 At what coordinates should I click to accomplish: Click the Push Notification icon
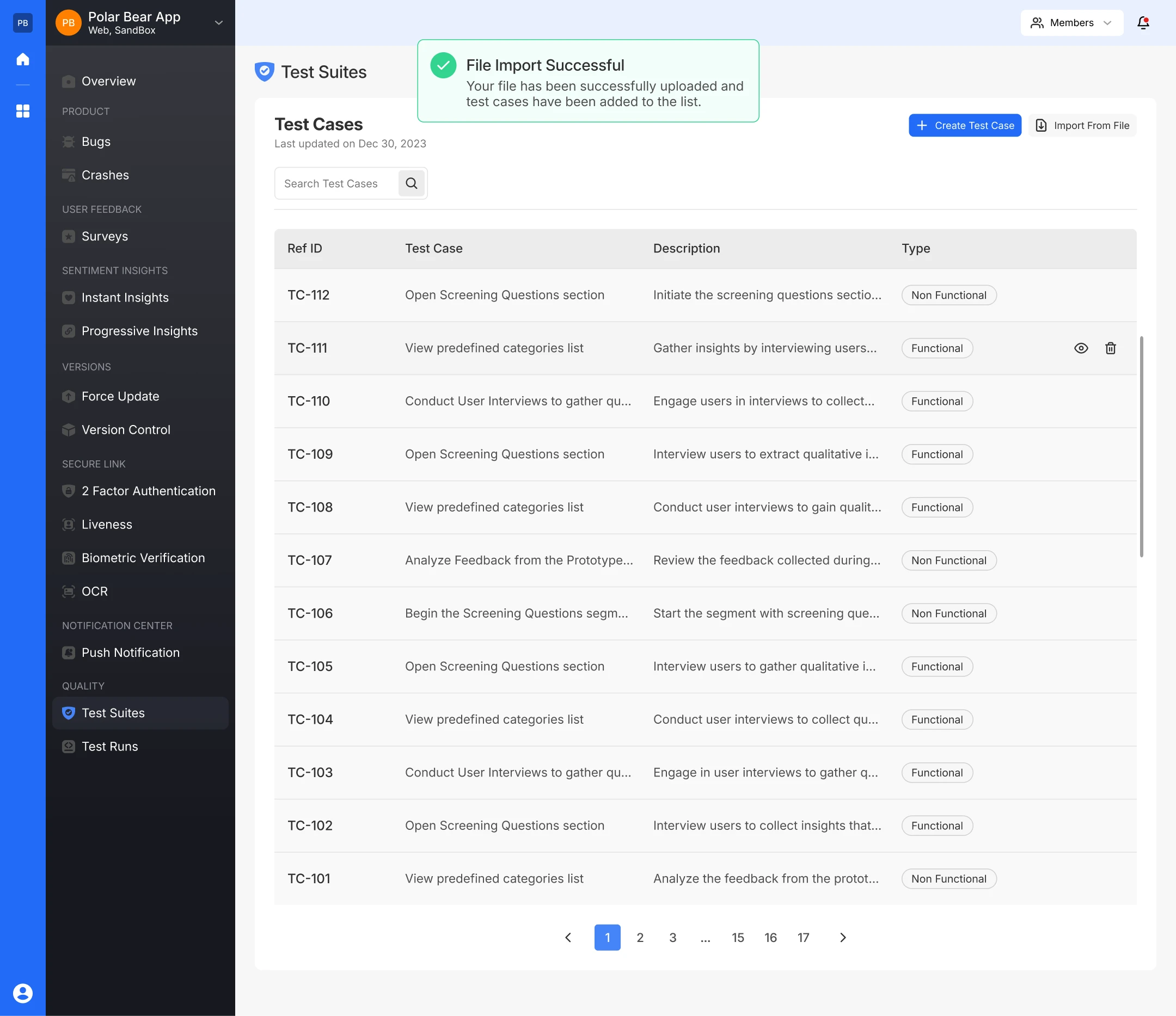point(69,653)
